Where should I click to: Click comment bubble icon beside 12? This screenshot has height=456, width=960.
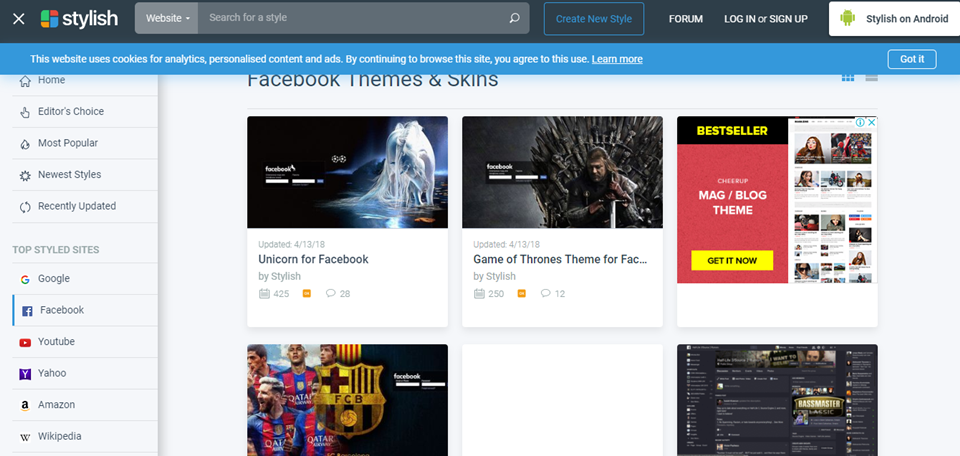pyautogui.click(x=546, y=293)
